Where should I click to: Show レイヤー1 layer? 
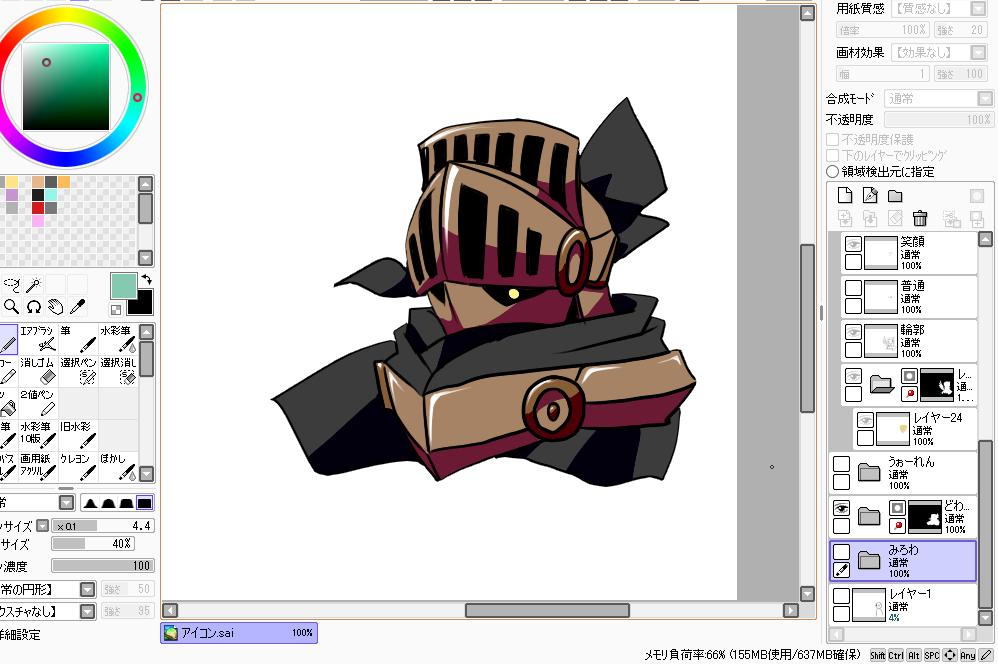(841, 596)
